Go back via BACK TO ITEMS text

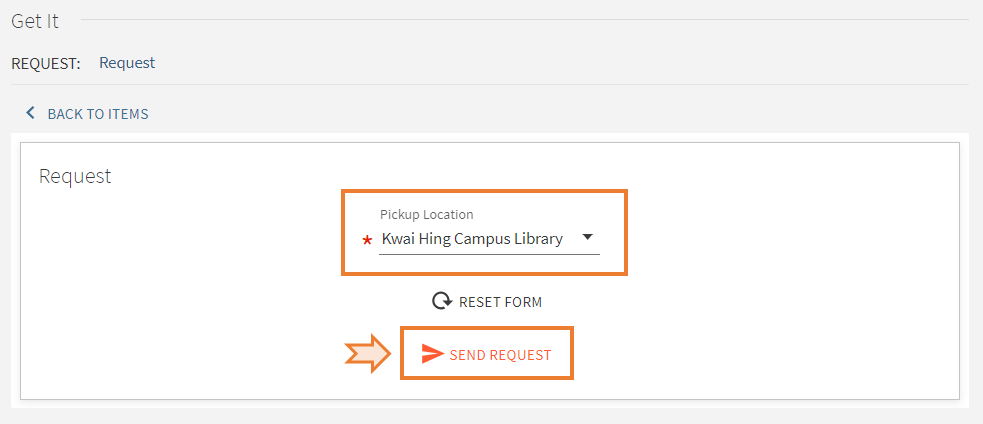pyautogui.click(x=98, y=114)
